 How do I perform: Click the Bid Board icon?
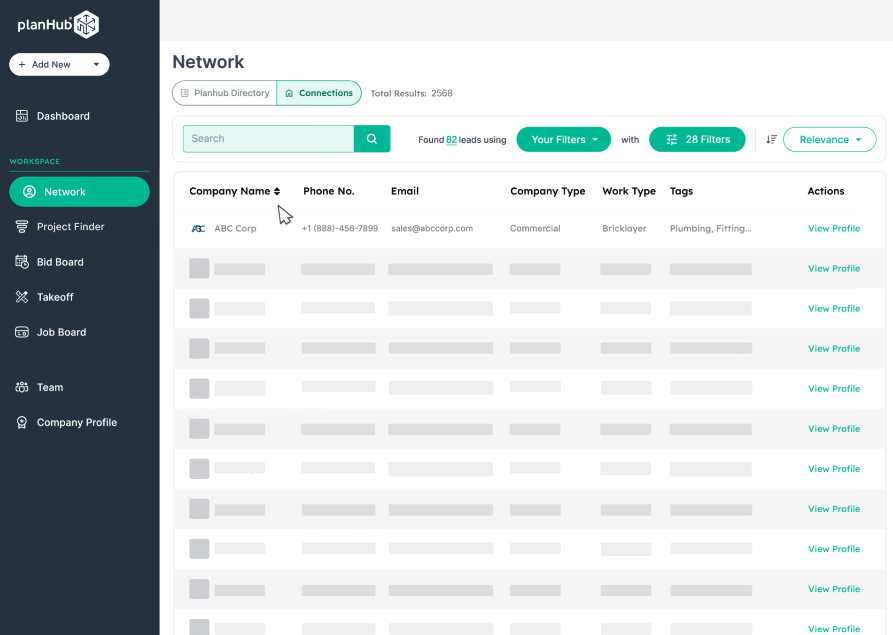(22, 262)
